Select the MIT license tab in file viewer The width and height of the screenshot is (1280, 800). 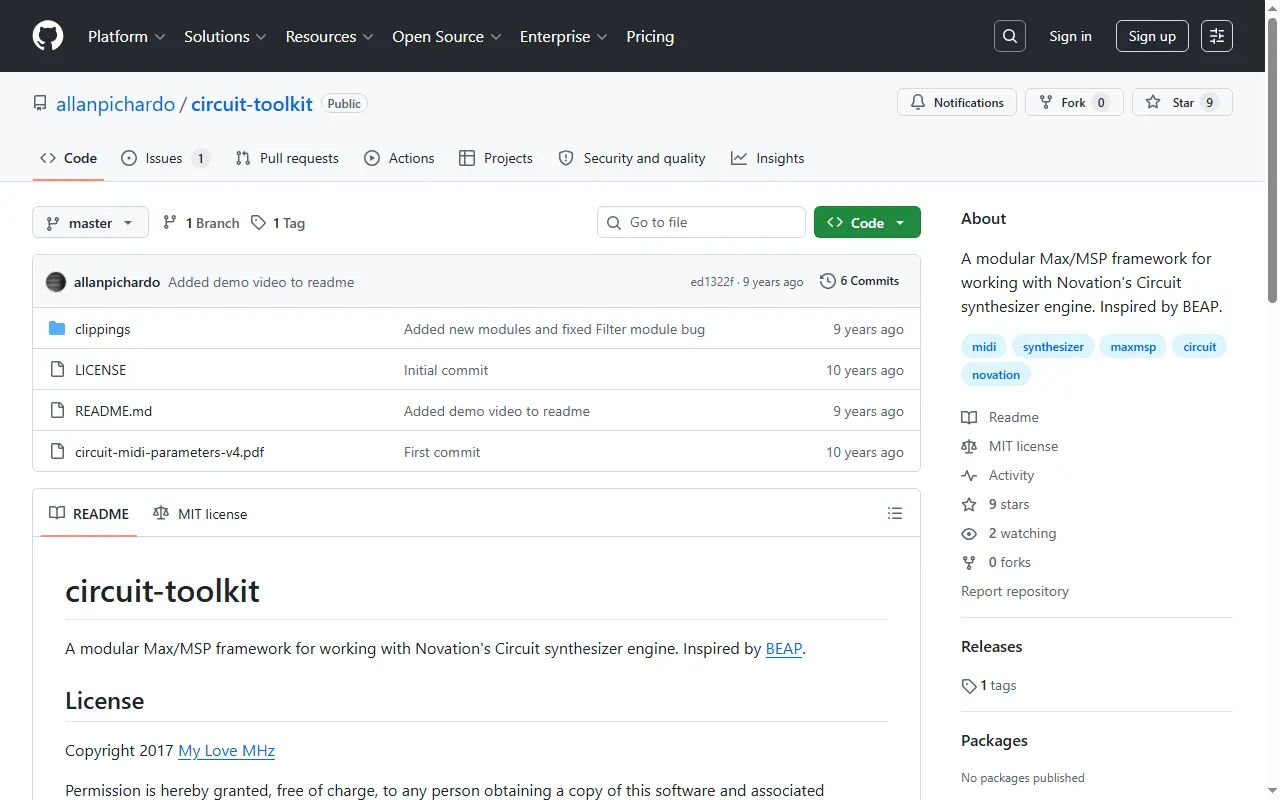[200, 514]
